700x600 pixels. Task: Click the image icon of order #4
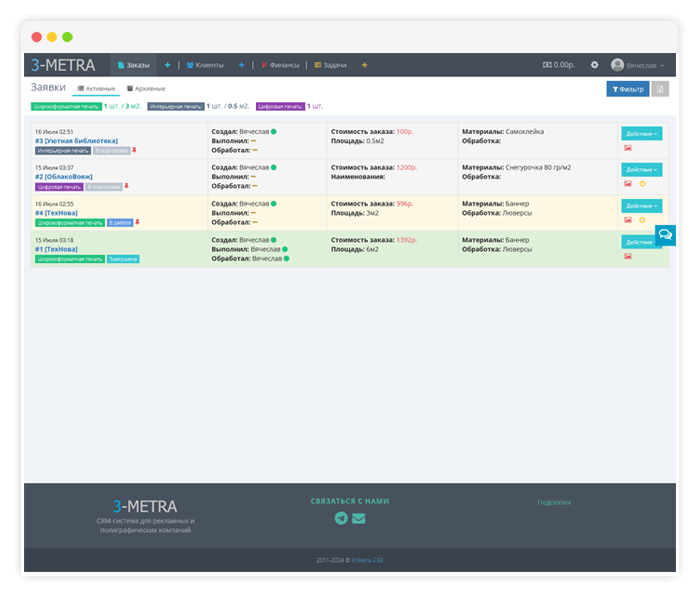pyautogui.click(x=628, y=220)
